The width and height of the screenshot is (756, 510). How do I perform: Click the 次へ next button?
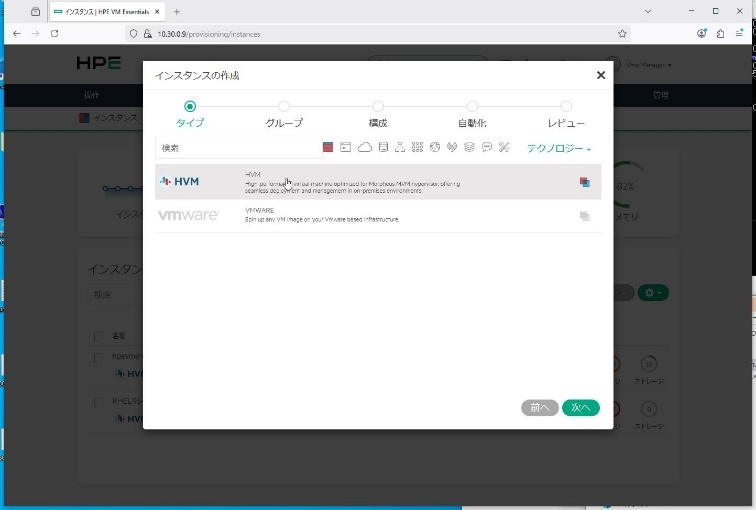(x=580, y=408)
